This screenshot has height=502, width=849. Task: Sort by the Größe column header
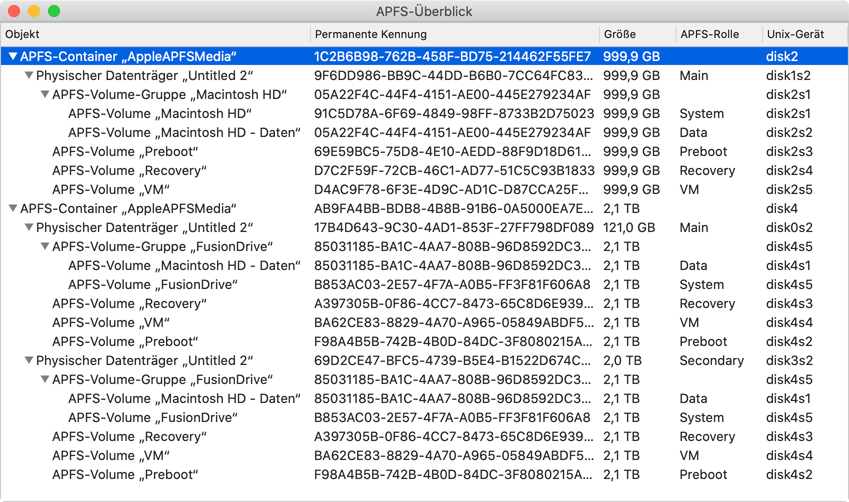click(637, 34)
